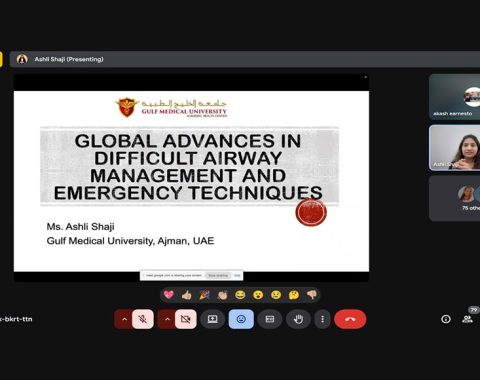Turn on the camera button
The width and height of the screenshot is (480, 380).
coord(186,319)
